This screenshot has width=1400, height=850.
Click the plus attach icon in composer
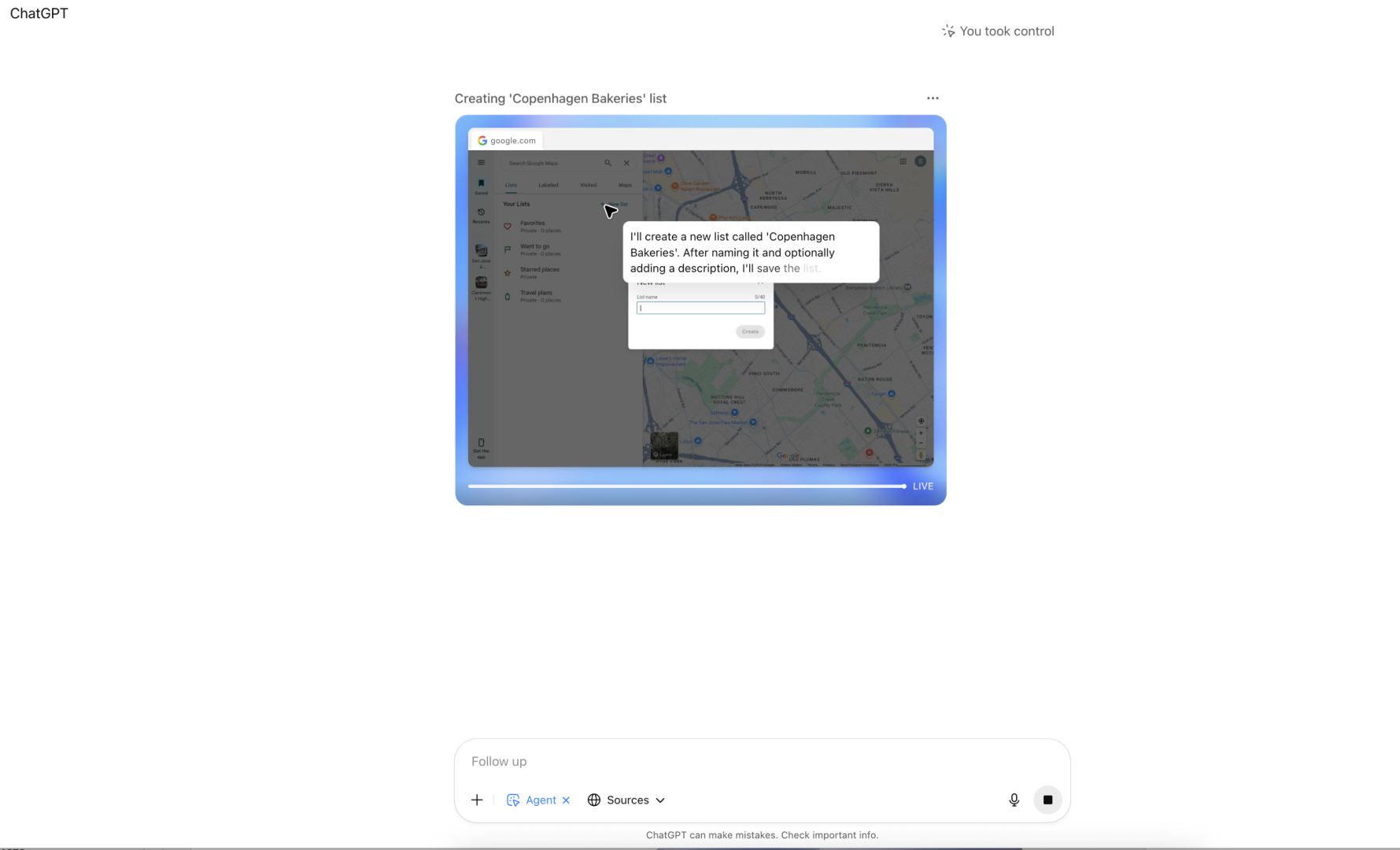point(477,800)
